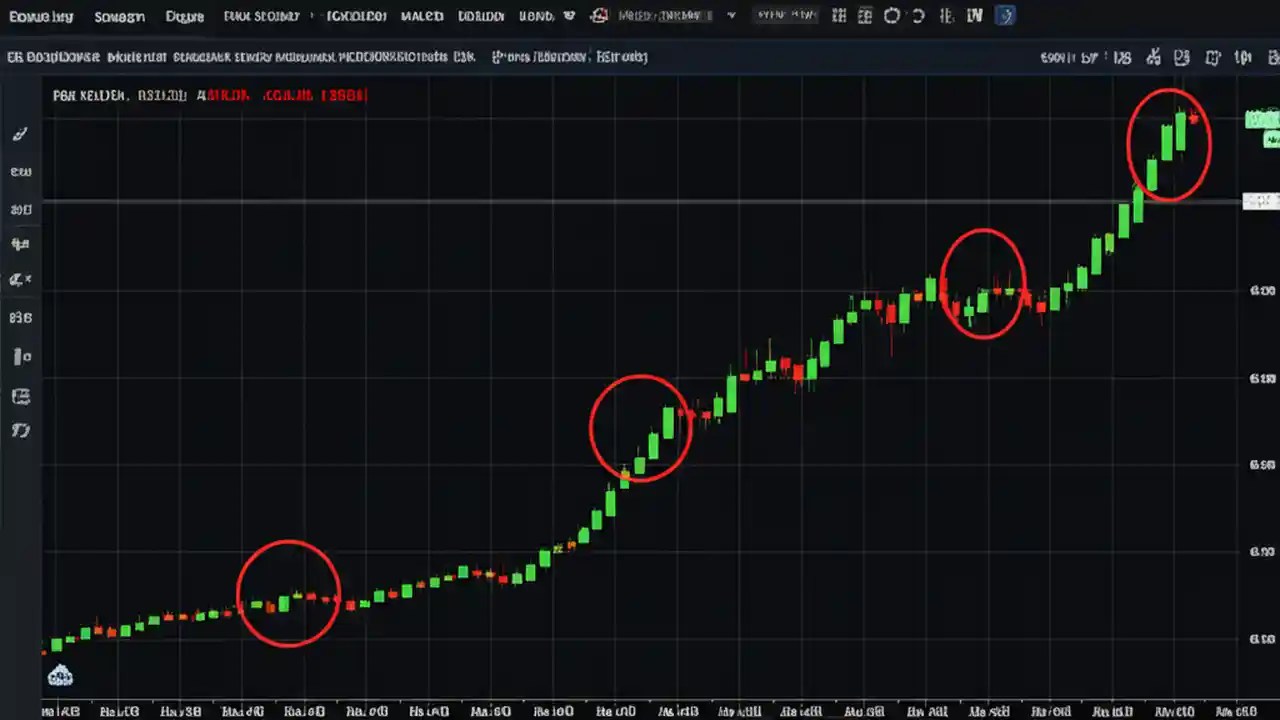
Task: Click the undo arrow in the top toolbar
Action: coord(891,15)
